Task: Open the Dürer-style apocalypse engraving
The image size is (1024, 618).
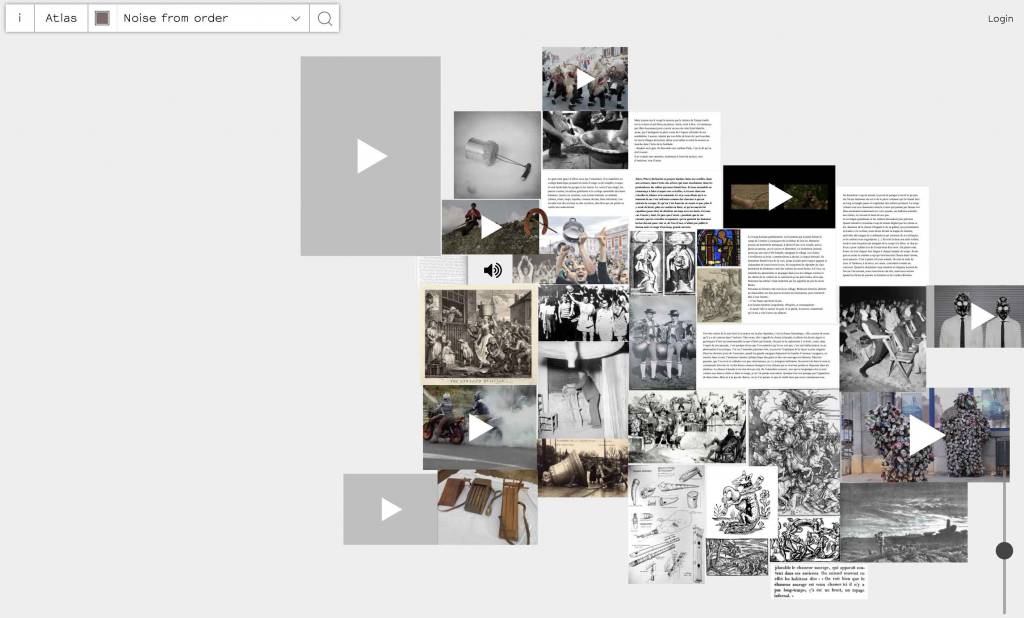Action: tap(794, 452)
